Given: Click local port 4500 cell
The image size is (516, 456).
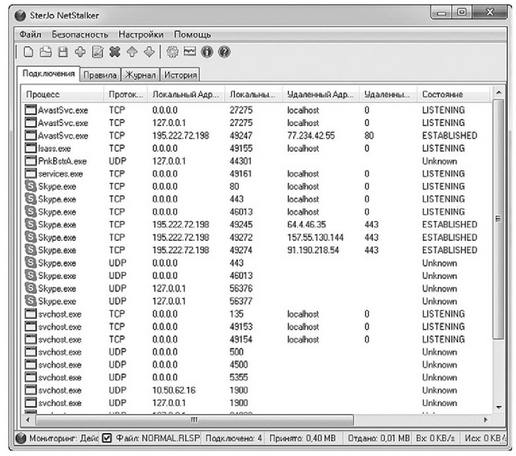Looking at the screenshot, I should 238,365.
